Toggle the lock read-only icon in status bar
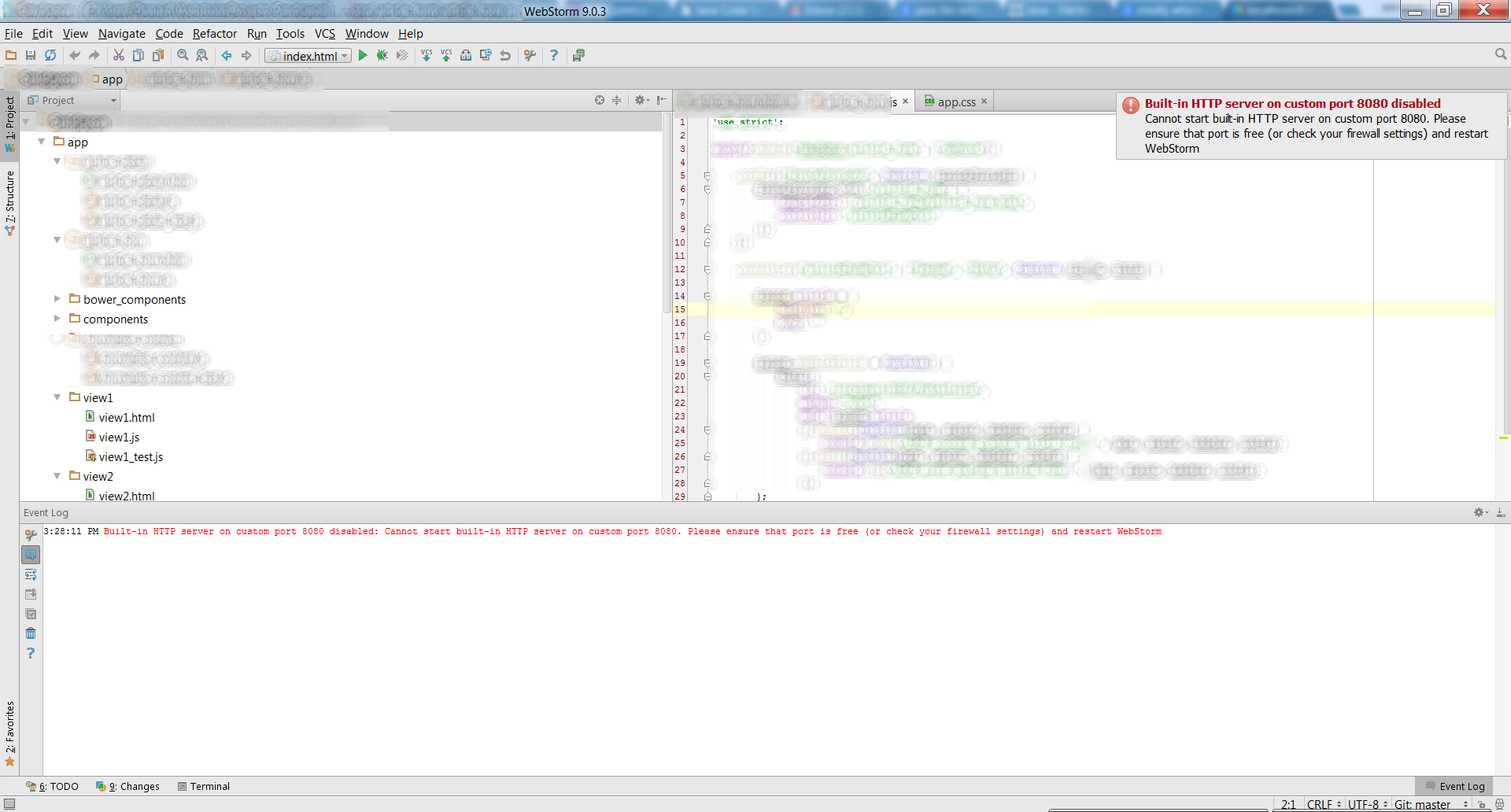Viewport: 1511px width, 812px height. [1482, 804]
